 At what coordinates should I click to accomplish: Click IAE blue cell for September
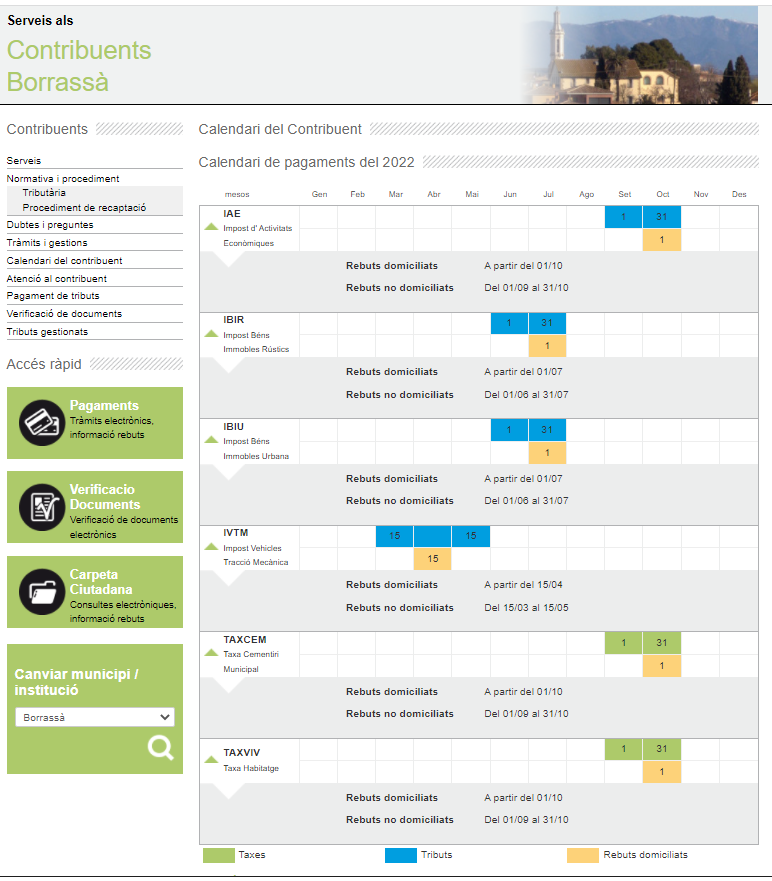[x=624, y=217]
